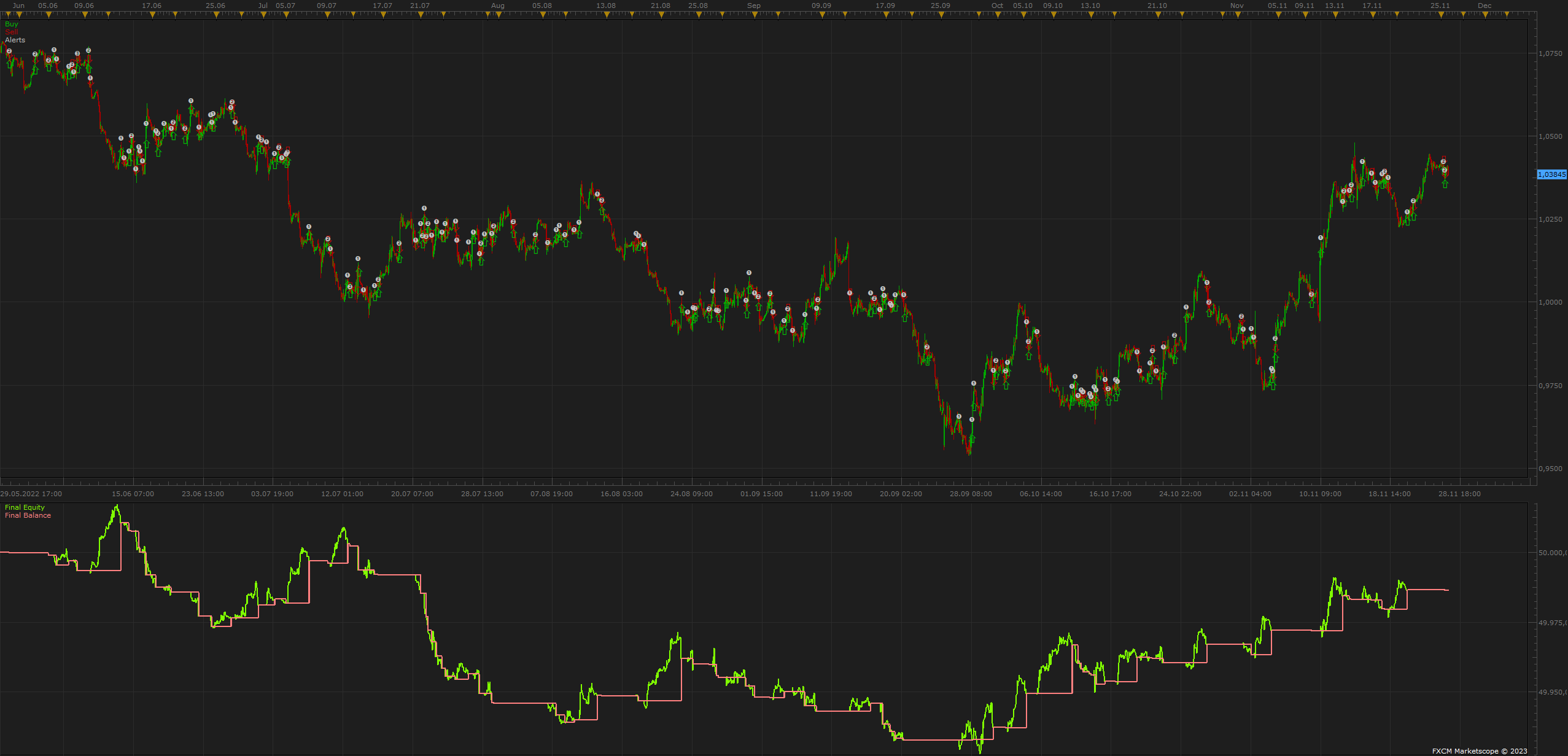Viewport: 1568px width, 756px height.
Task: Click the '10.11 09:00' date label
Action: [x=1320, y=494]
